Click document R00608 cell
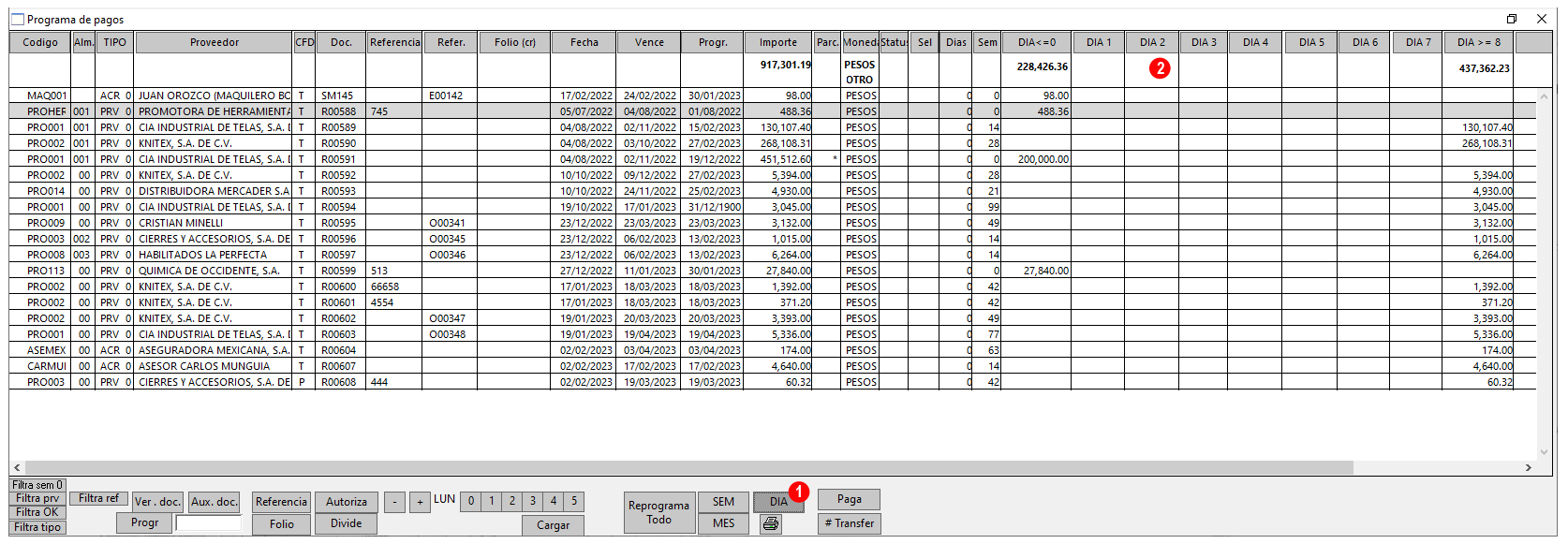 [340, 382]
